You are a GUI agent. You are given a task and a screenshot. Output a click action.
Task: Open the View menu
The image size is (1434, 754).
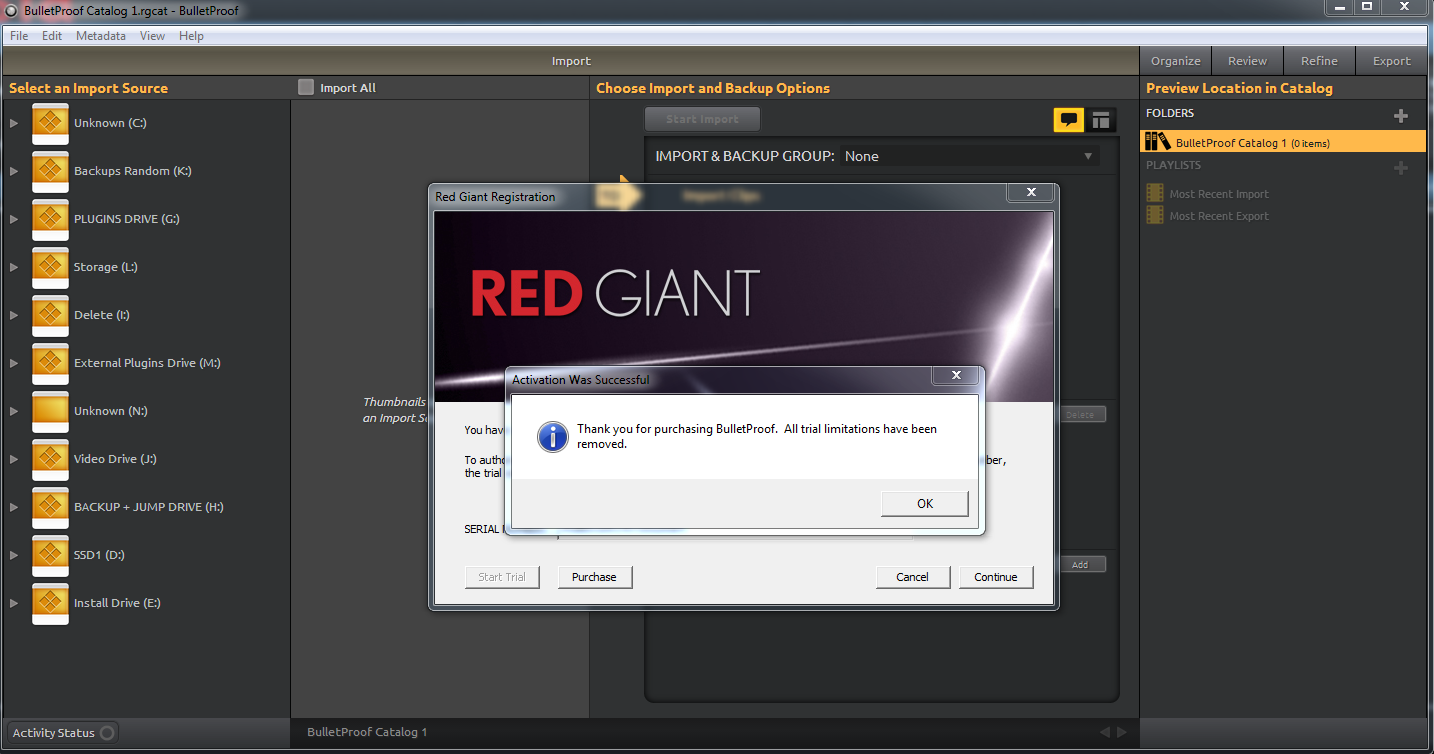pyautogui.click(x=152, y=36)
